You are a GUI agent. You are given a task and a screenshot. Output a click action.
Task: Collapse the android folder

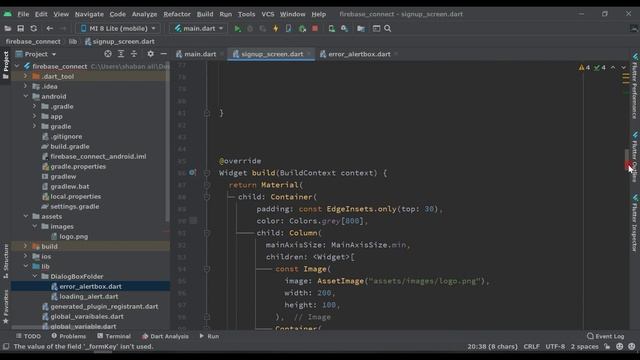click(26, 96)
